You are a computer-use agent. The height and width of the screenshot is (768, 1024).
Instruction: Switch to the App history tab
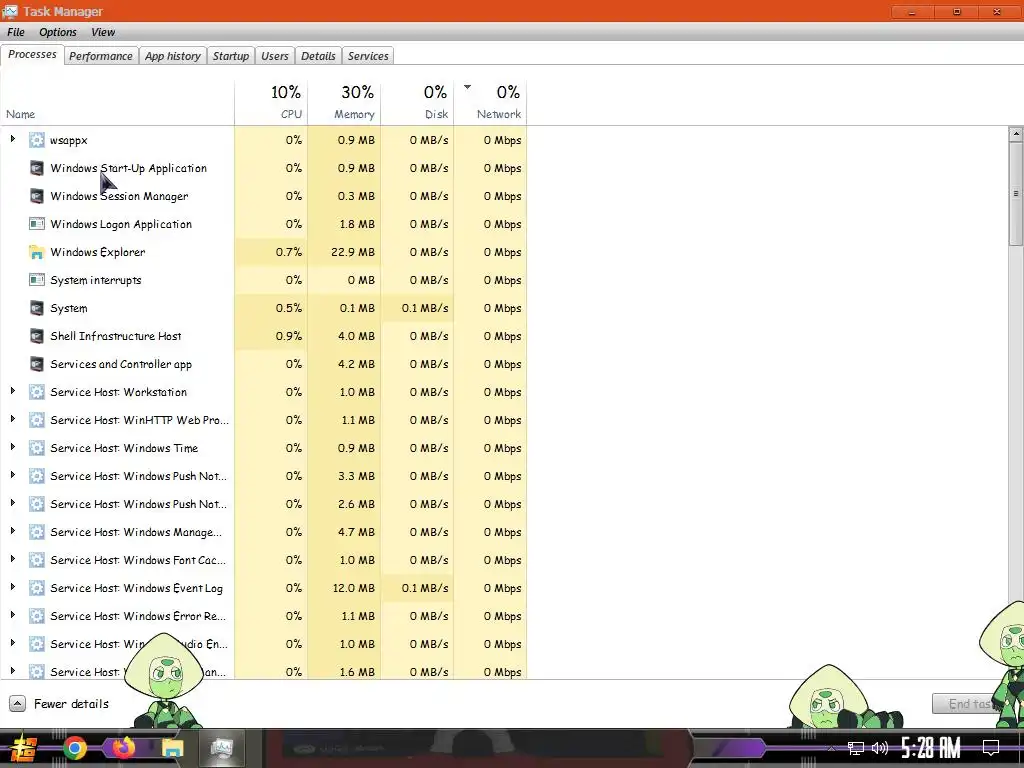coord(172,56)
